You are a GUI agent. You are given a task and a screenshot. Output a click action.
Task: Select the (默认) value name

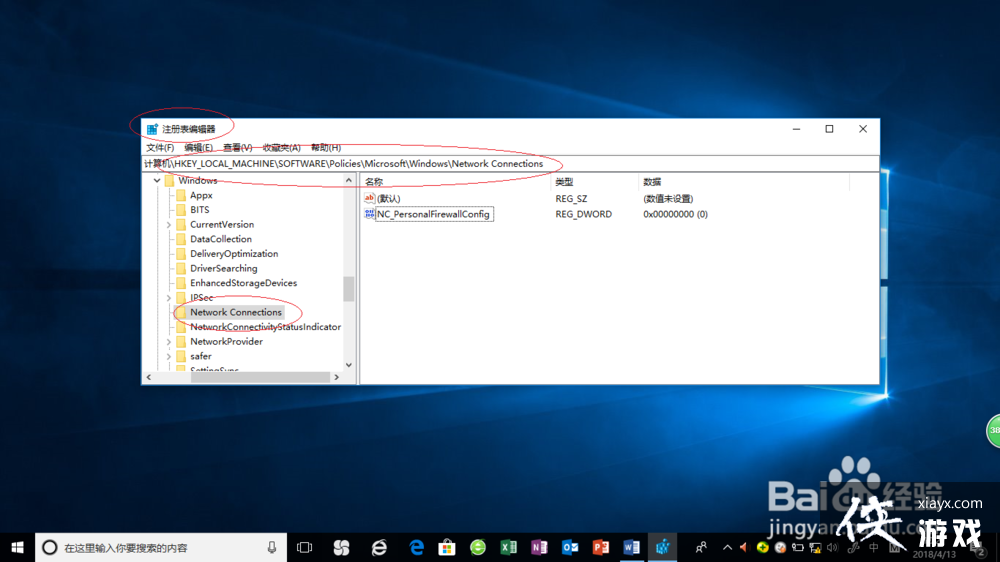tap(388, 199)
